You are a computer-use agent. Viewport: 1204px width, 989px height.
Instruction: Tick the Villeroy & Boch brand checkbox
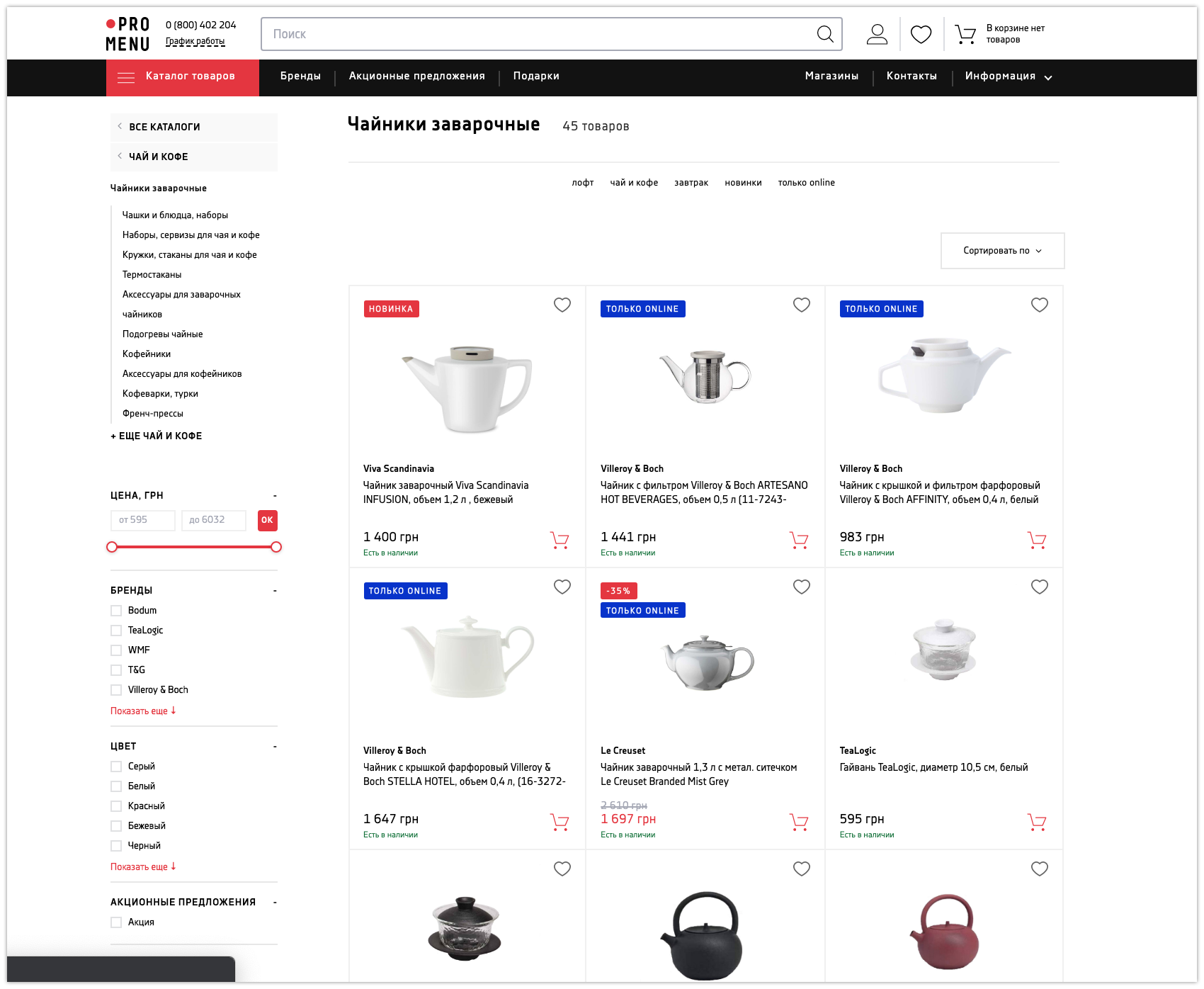116,690
